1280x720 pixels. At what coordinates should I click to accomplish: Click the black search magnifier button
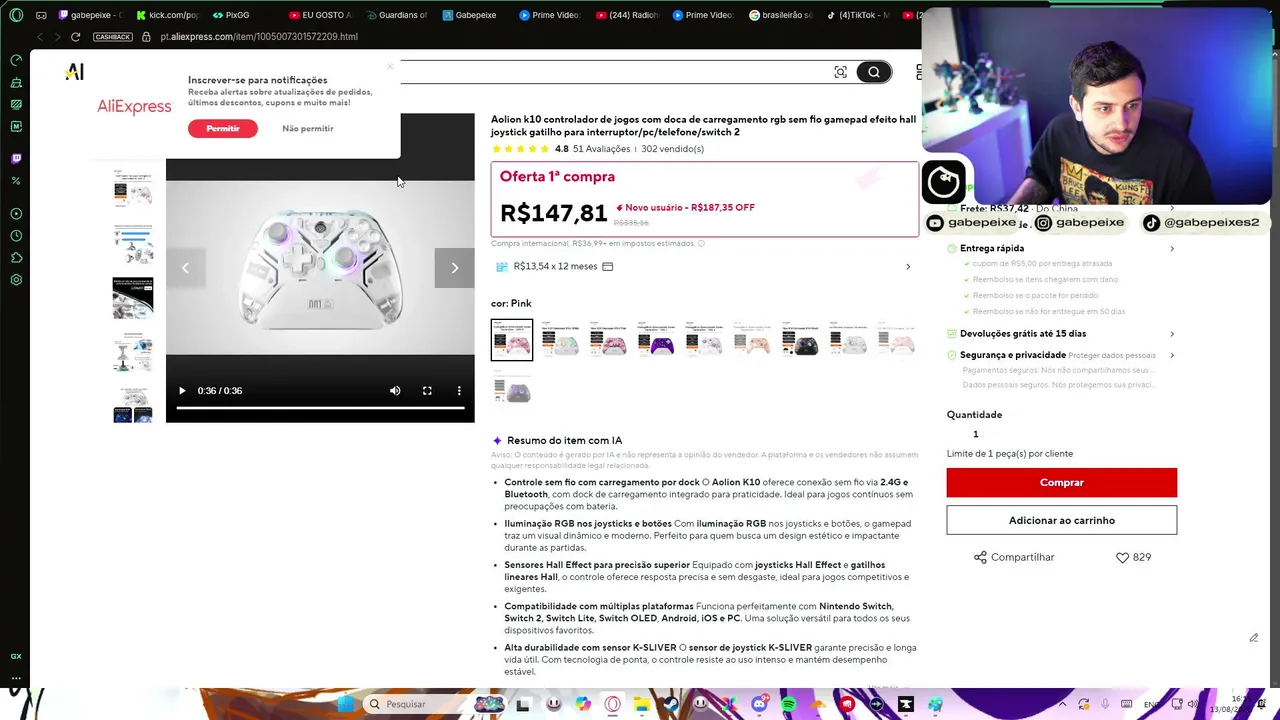coord(873,72)
